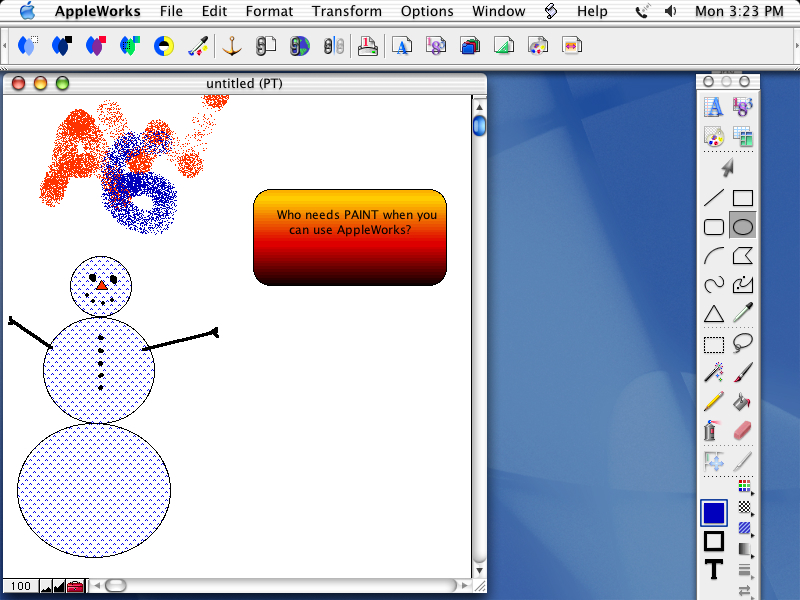Click the green-ovals transform button
This screenshot has height=600, width=800.
(x=130, y=46)
